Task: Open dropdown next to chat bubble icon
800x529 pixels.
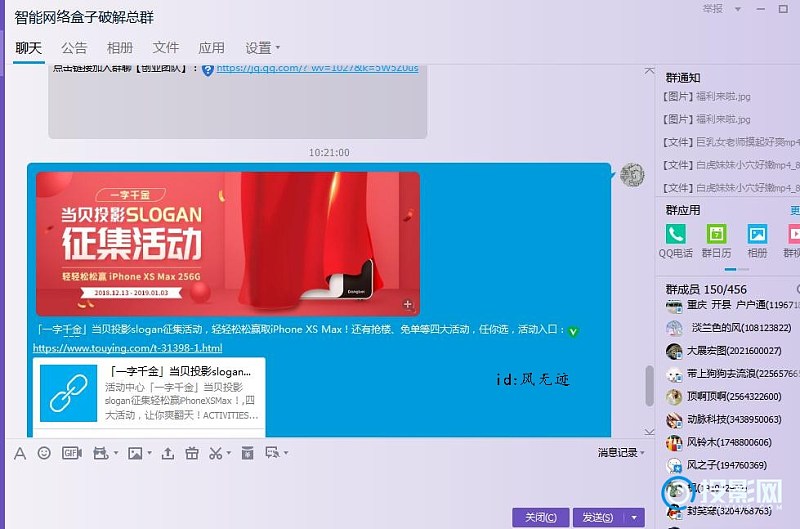Action: tap(286, 453)
